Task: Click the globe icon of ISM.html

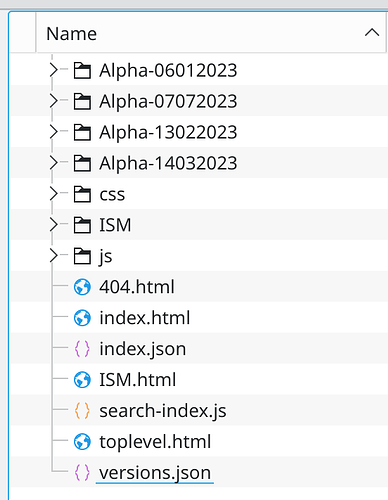Action: pos(82,380)
